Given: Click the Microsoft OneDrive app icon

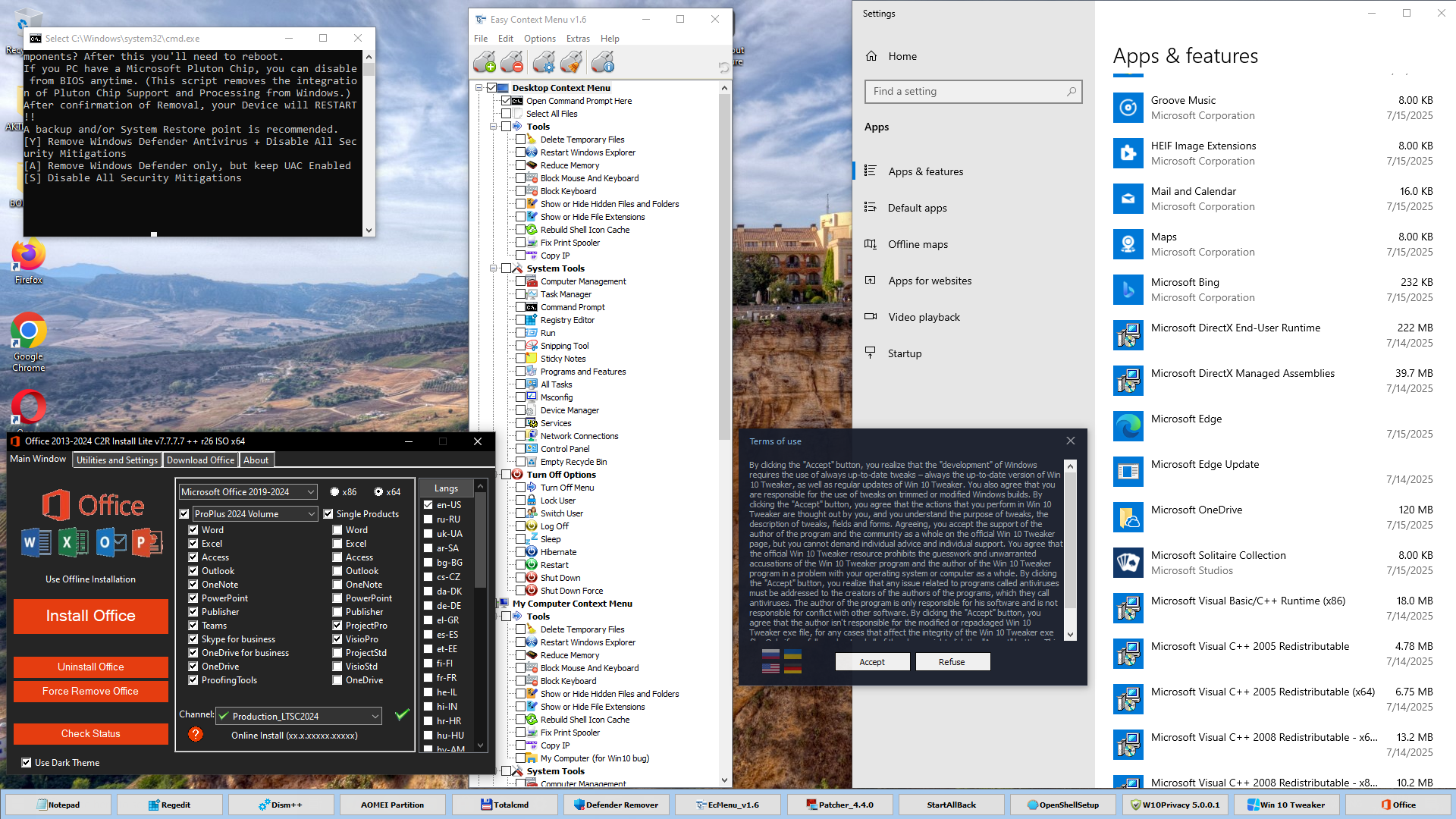Looking at the screenshot, I should (1128, 517).
